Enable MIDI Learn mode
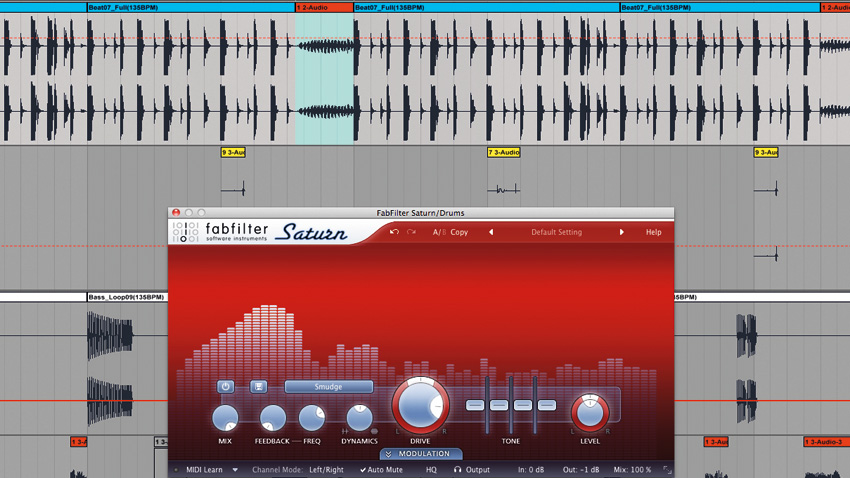Screen dimensions: 850x478 (204, 470)
